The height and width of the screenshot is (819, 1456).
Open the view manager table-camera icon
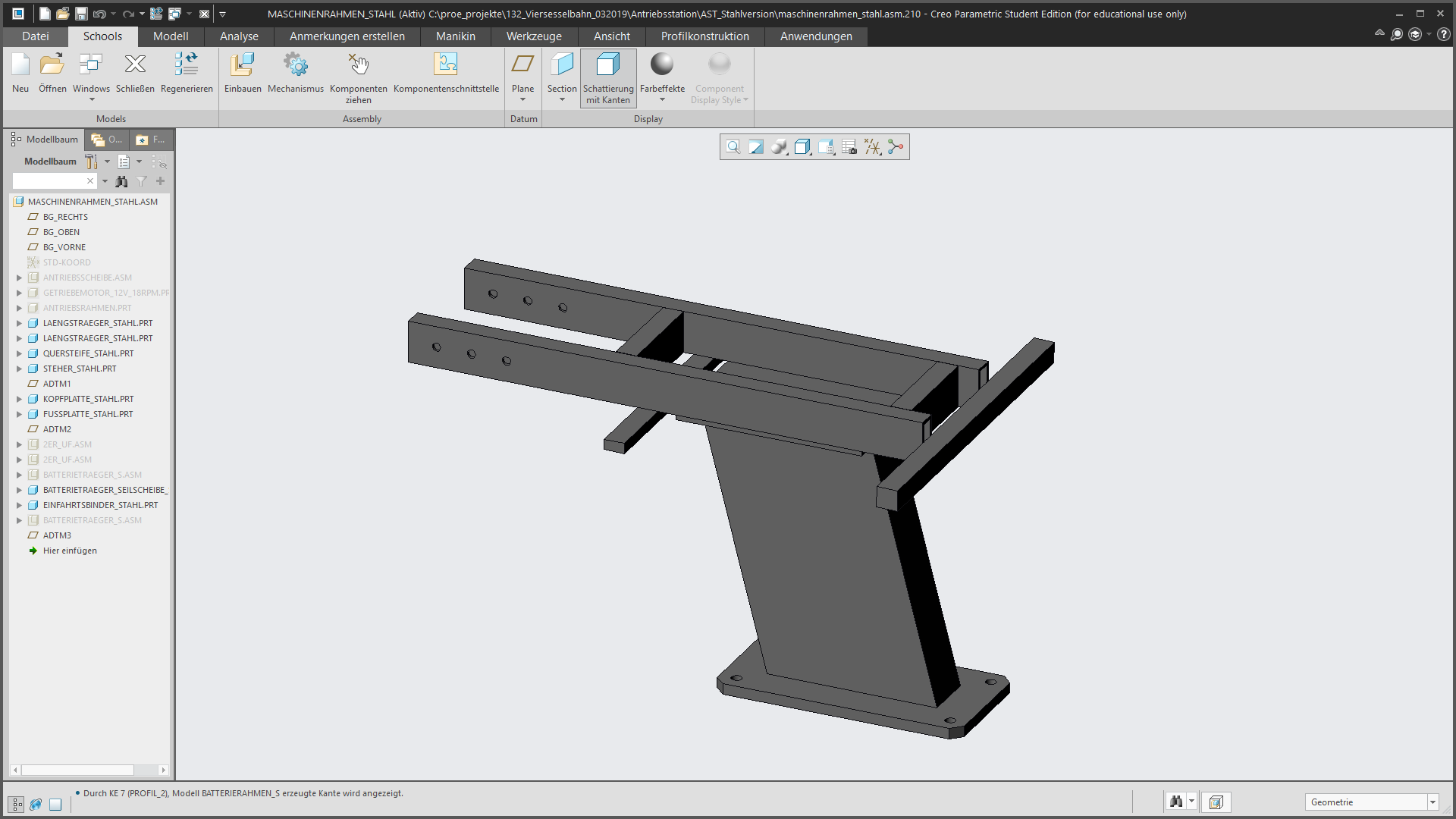point(849,147)
